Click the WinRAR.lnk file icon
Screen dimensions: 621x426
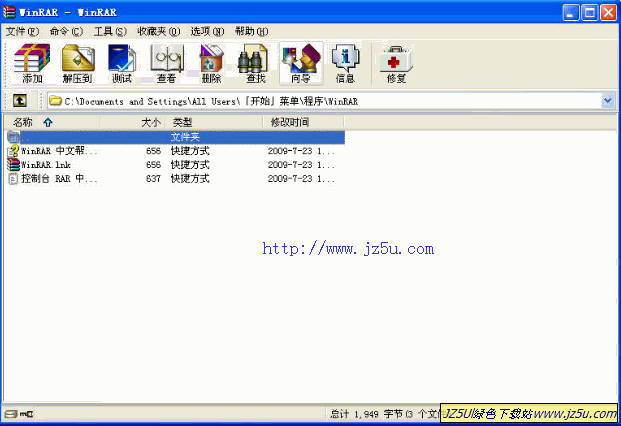click(x=13, y=165)
